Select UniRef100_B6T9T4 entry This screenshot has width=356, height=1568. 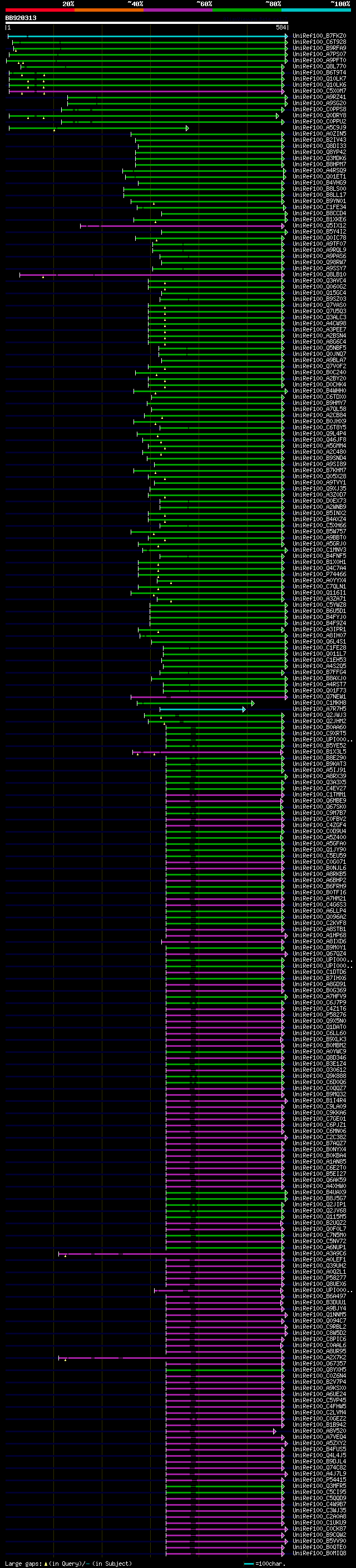tap(319, 72)
